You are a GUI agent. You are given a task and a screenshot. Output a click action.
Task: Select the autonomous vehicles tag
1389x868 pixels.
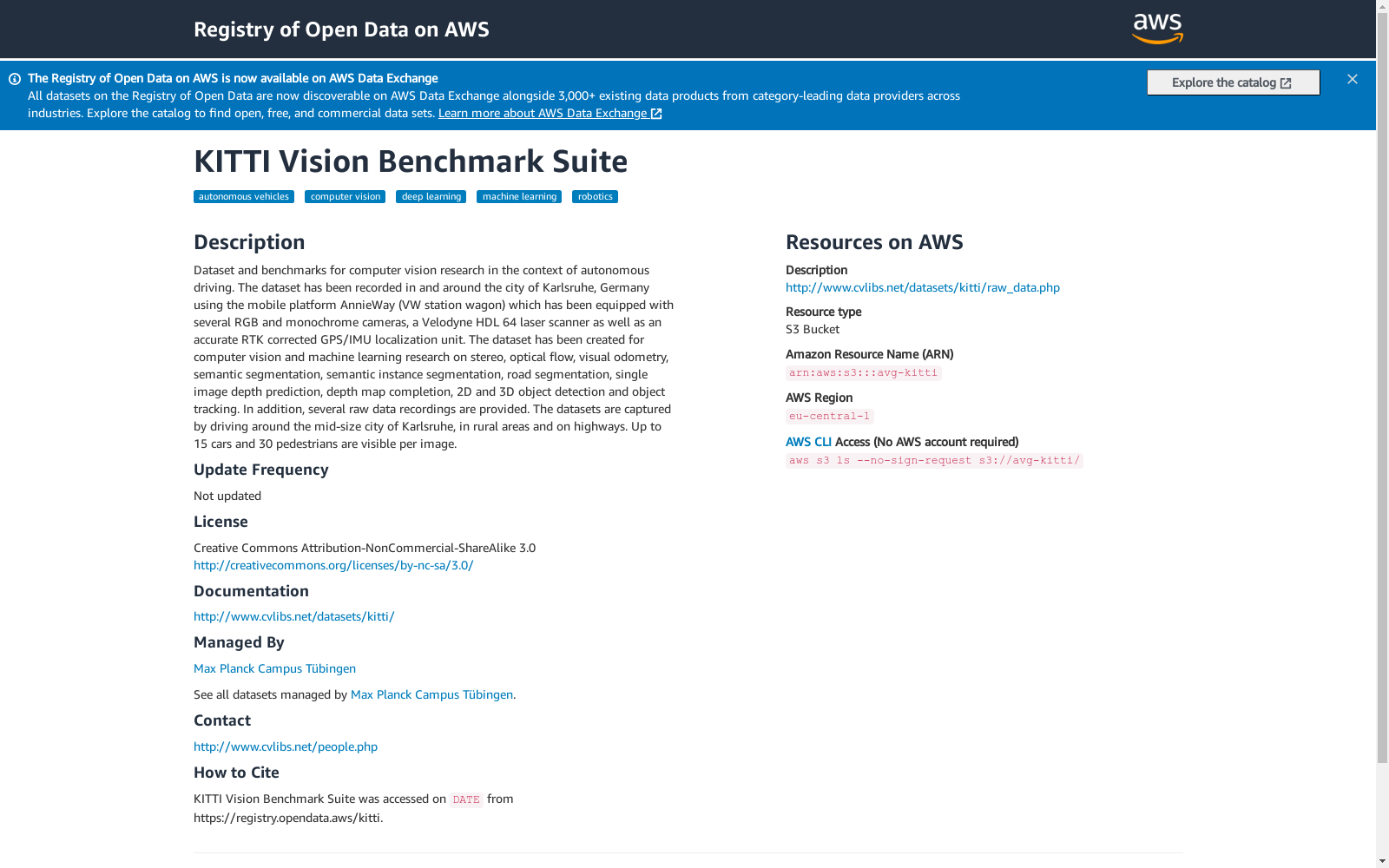(x=244, y=196)
